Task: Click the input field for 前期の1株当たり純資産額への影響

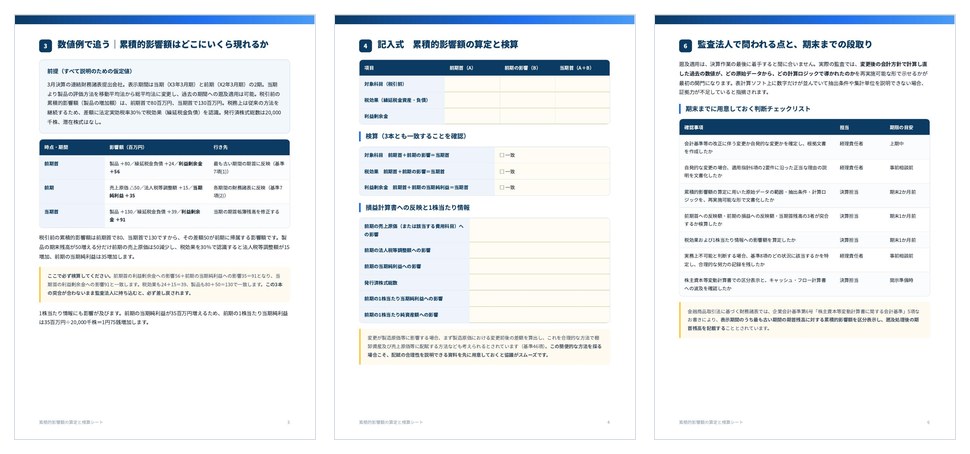Action: (539, 314)
